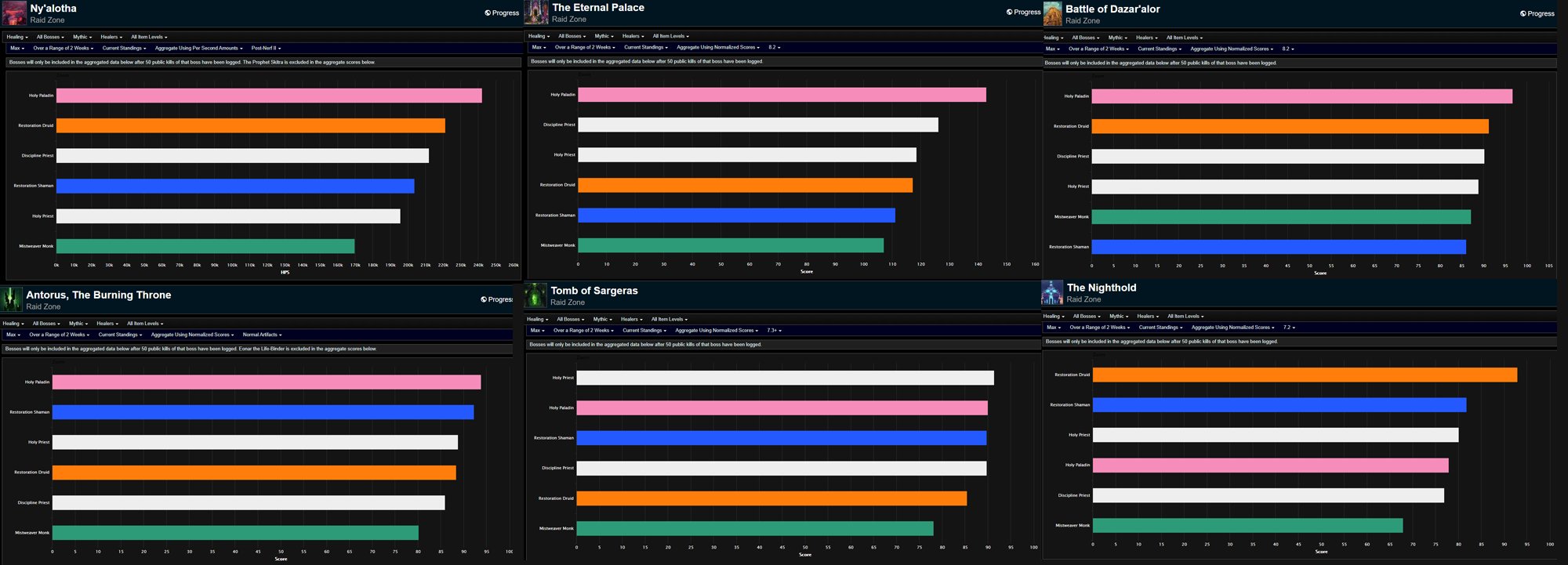Open Aggregate Using Per Second Amounts dropdown
Image resolution: width=1568 pixels, height=565 pixels.
point(198,49)
